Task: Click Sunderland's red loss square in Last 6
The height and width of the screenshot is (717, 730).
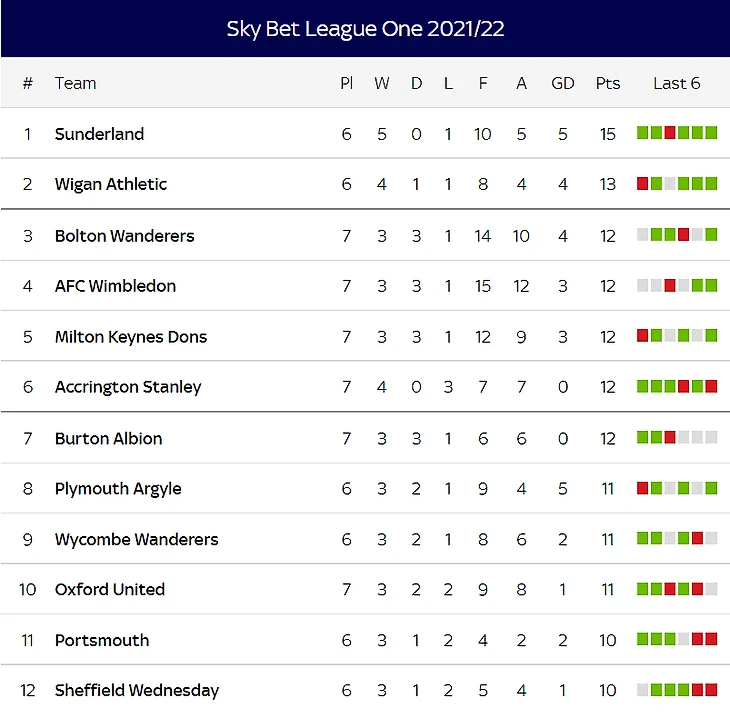Action: [x=670, y=133]
